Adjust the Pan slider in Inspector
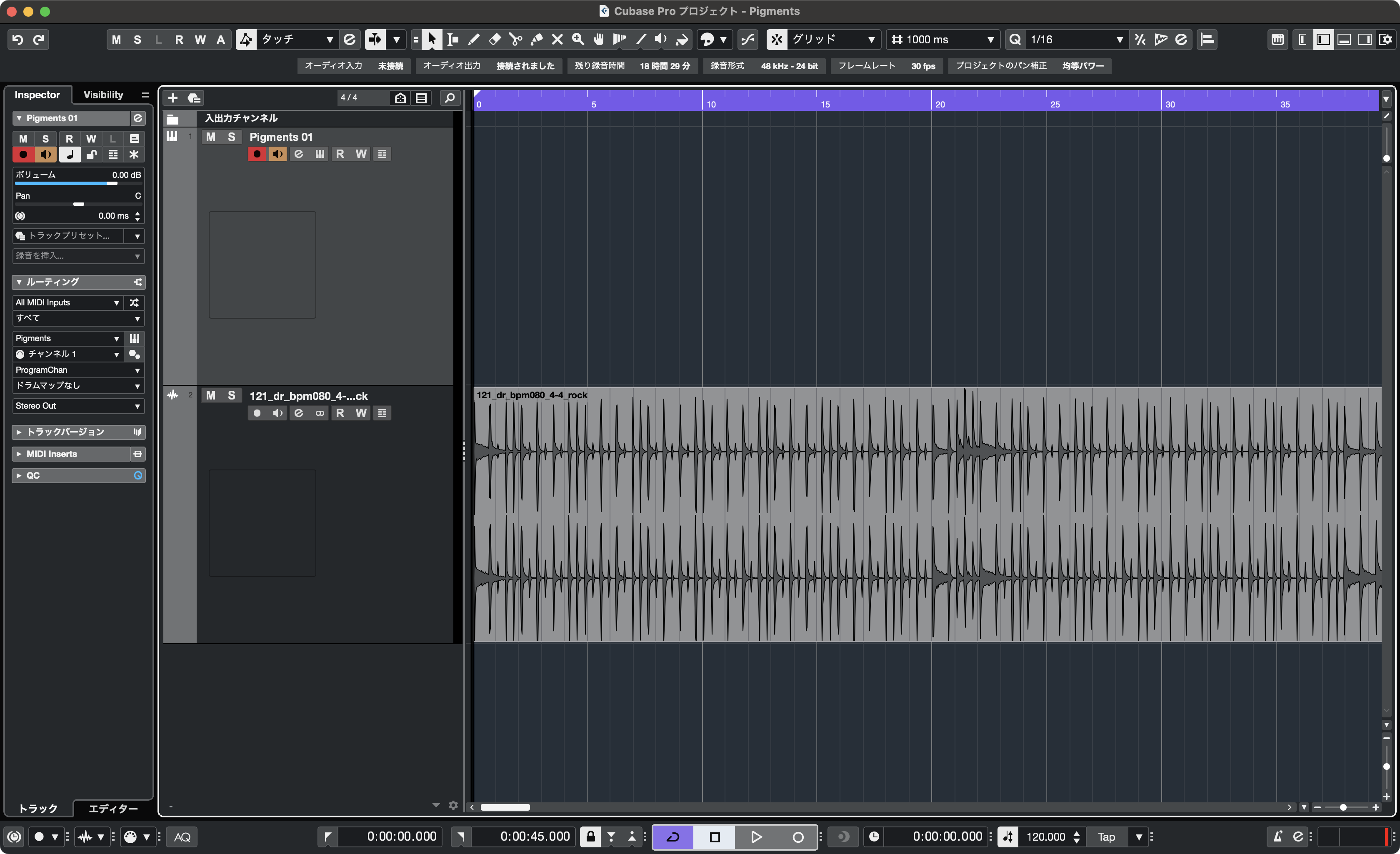1400x854 pixels. [78, 204]
